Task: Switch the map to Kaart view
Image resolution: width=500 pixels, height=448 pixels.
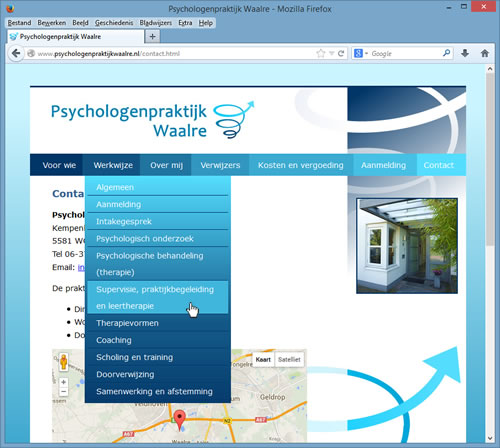Action: coord(263,359)
